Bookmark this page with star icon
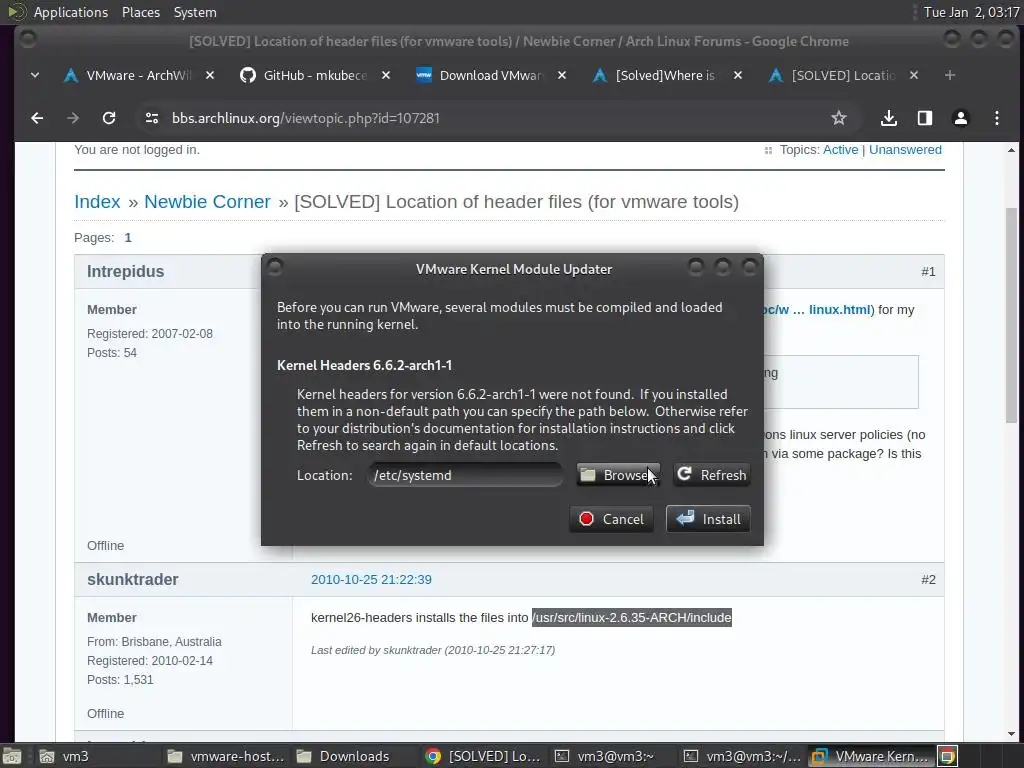 click(839, 118)
